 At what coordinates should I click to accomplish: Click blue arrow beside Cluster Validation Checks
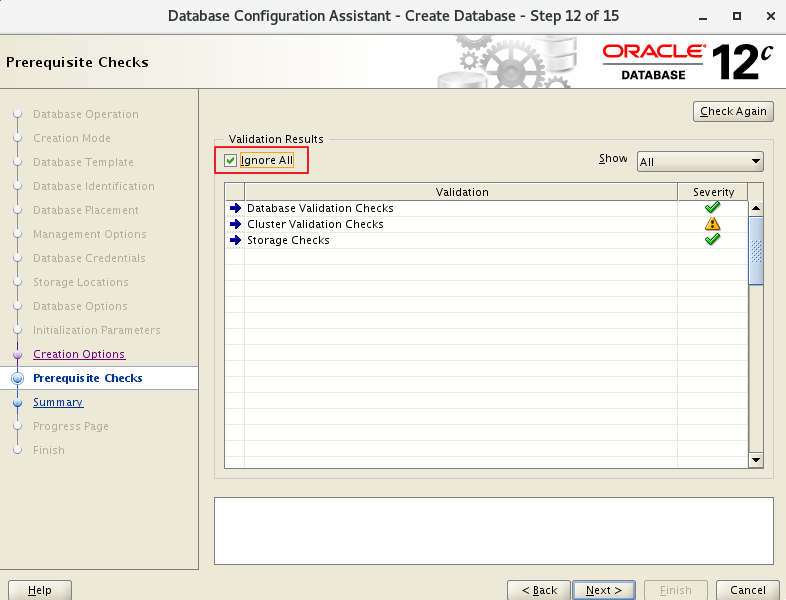[235, 224]
